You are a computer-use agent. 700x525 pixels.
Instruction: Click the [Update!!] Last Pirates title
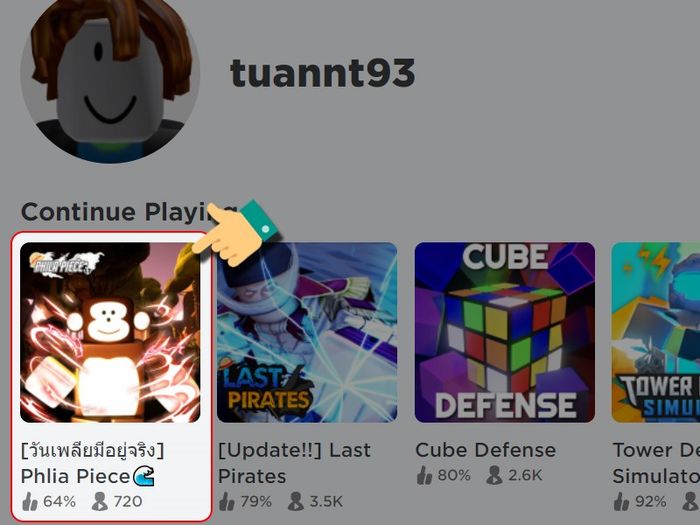[295, 463]
